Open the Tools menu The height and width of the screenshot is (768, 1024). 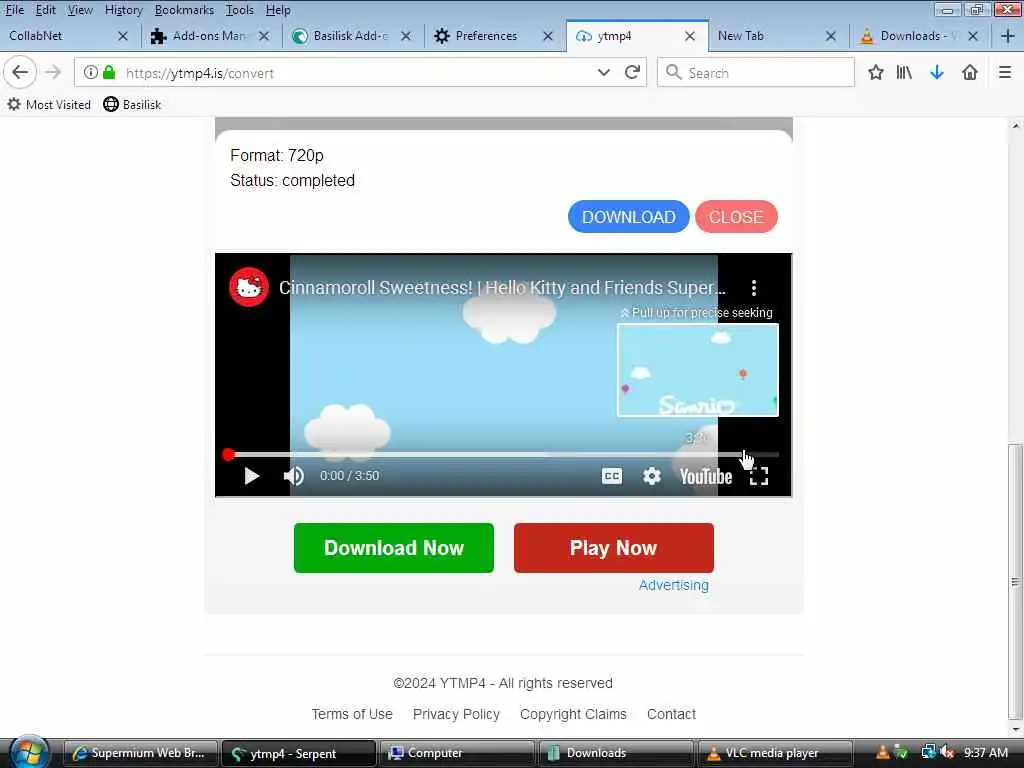(x=240, y=10)
